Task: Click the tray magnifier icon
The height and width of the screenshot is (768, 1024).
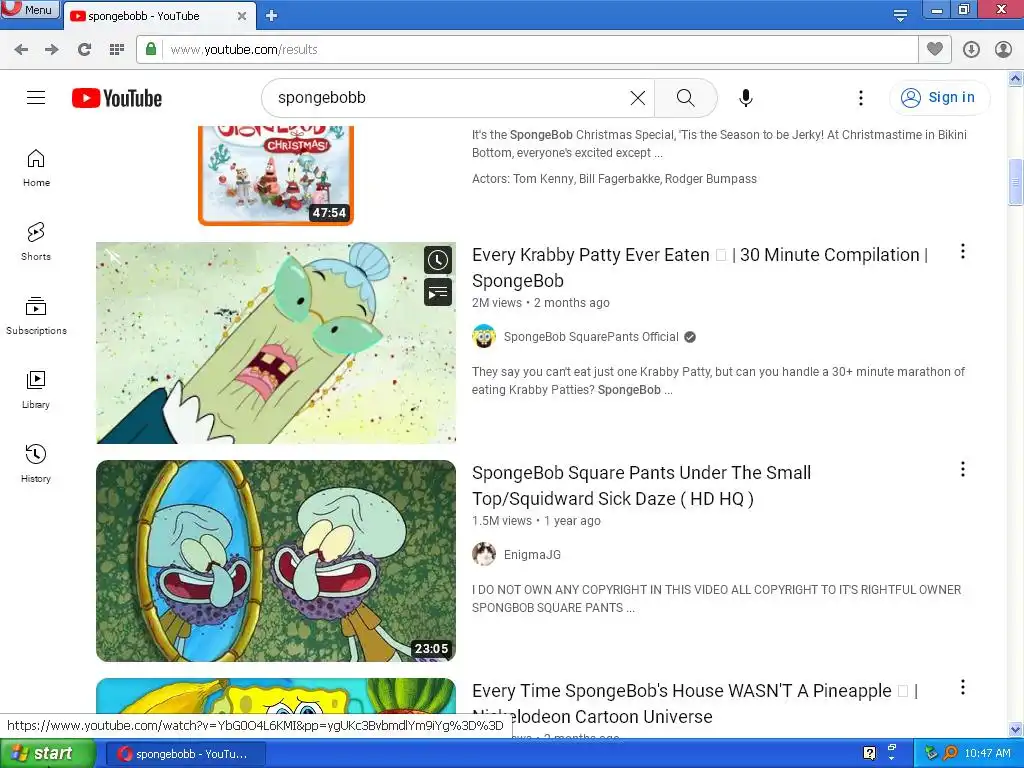Action: tap(950, 754)
